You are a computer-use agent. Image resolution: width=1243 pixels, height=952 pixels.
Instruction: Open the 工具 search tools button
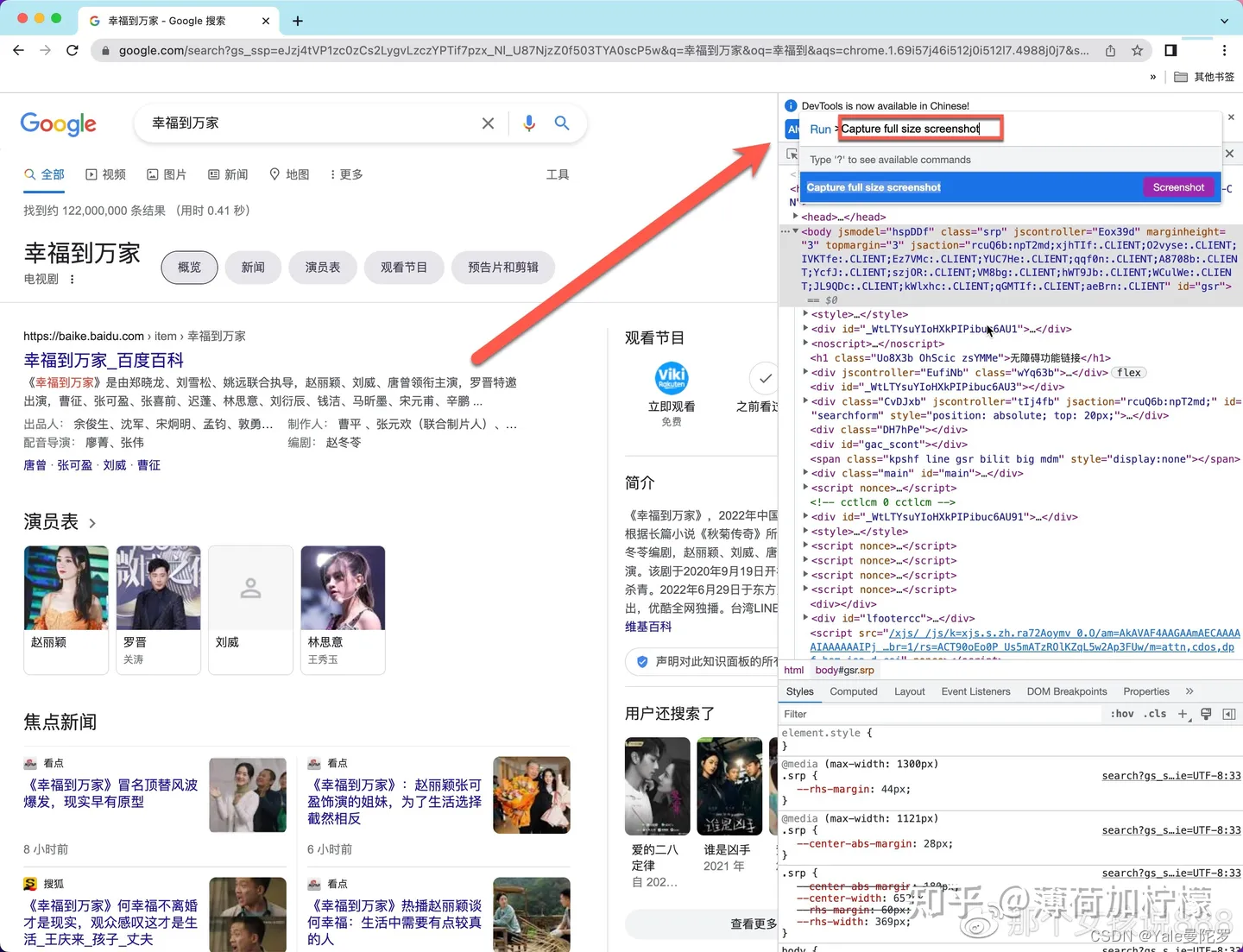coord(558,174)
